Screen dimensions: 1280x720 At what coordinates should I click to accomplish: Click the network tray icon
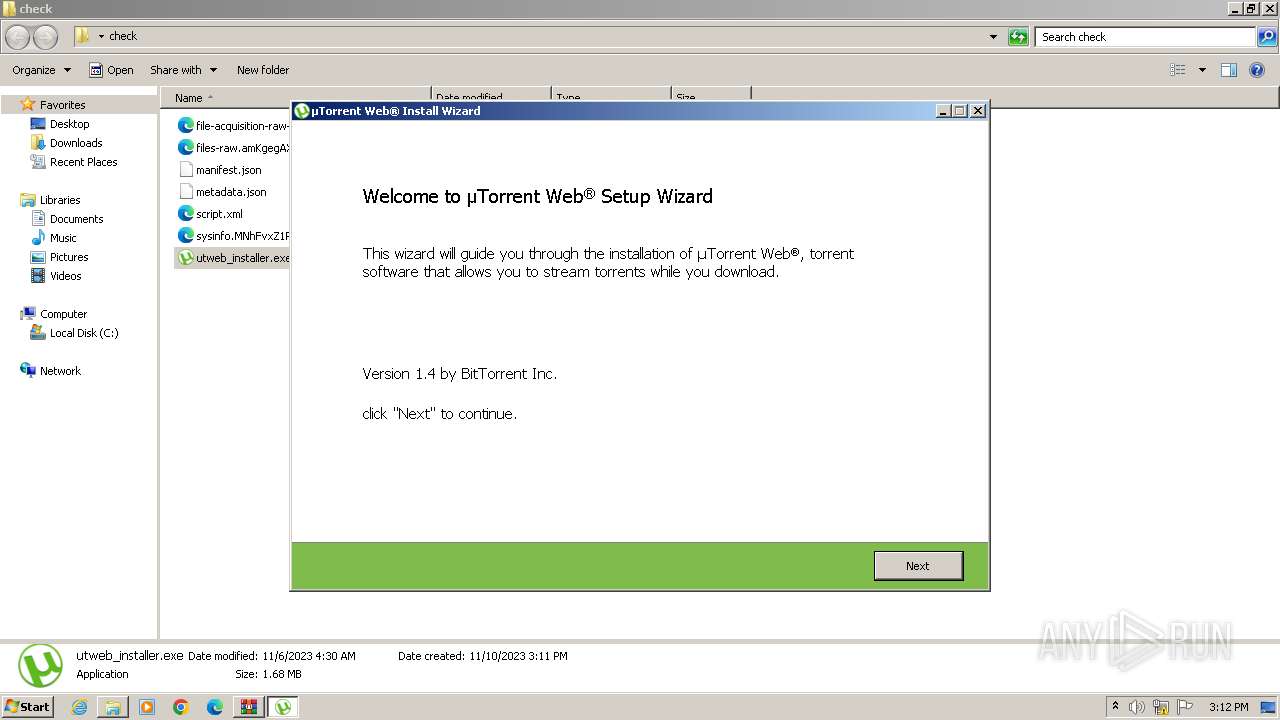[x=1161, y=707]
